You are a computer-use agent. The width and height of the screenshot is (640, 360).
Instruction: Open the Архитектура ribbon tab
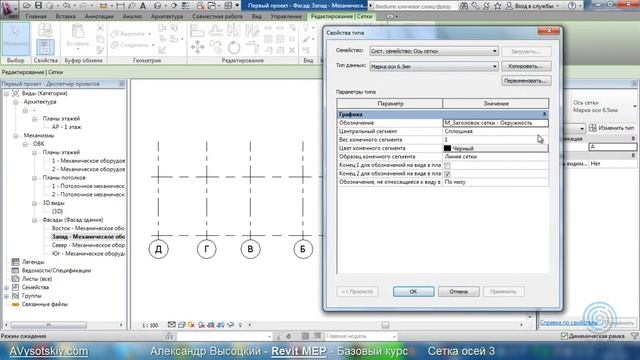click(167, 16)
